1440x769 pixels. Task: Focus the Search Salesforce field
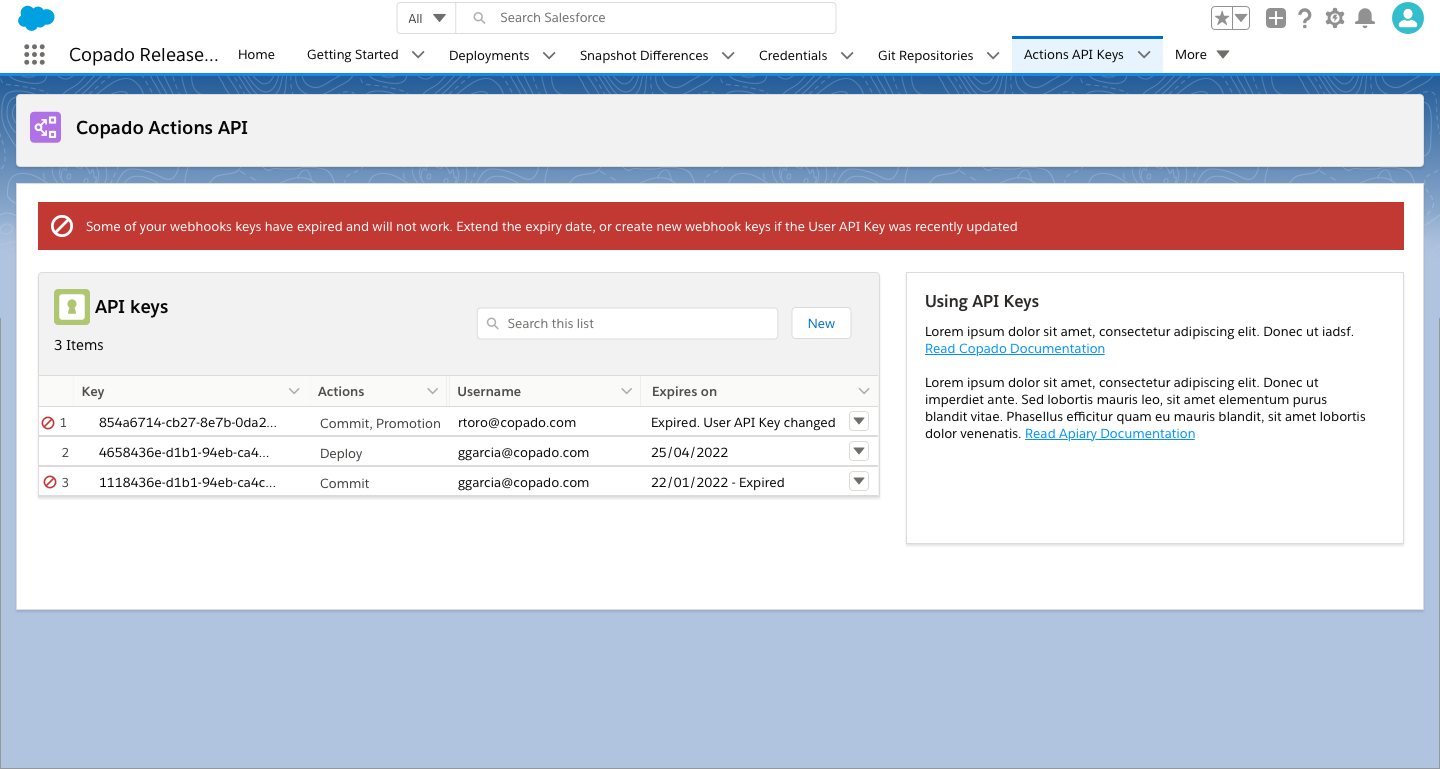tap(646, 18)
